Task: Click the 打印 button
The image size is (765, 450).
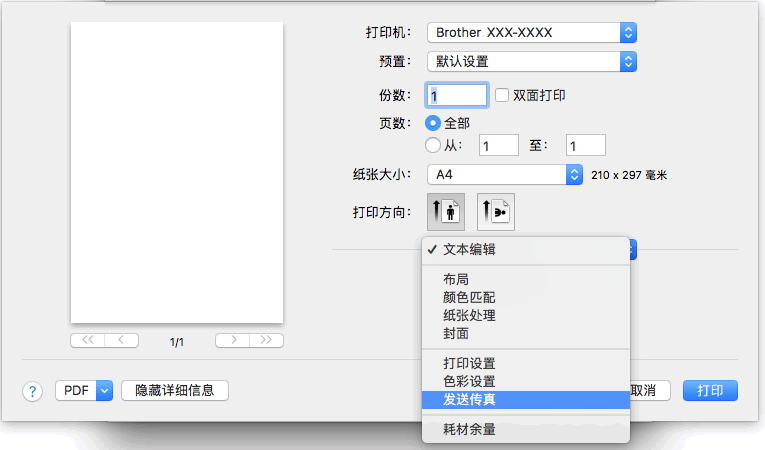Action: click(x=710, y=391)
